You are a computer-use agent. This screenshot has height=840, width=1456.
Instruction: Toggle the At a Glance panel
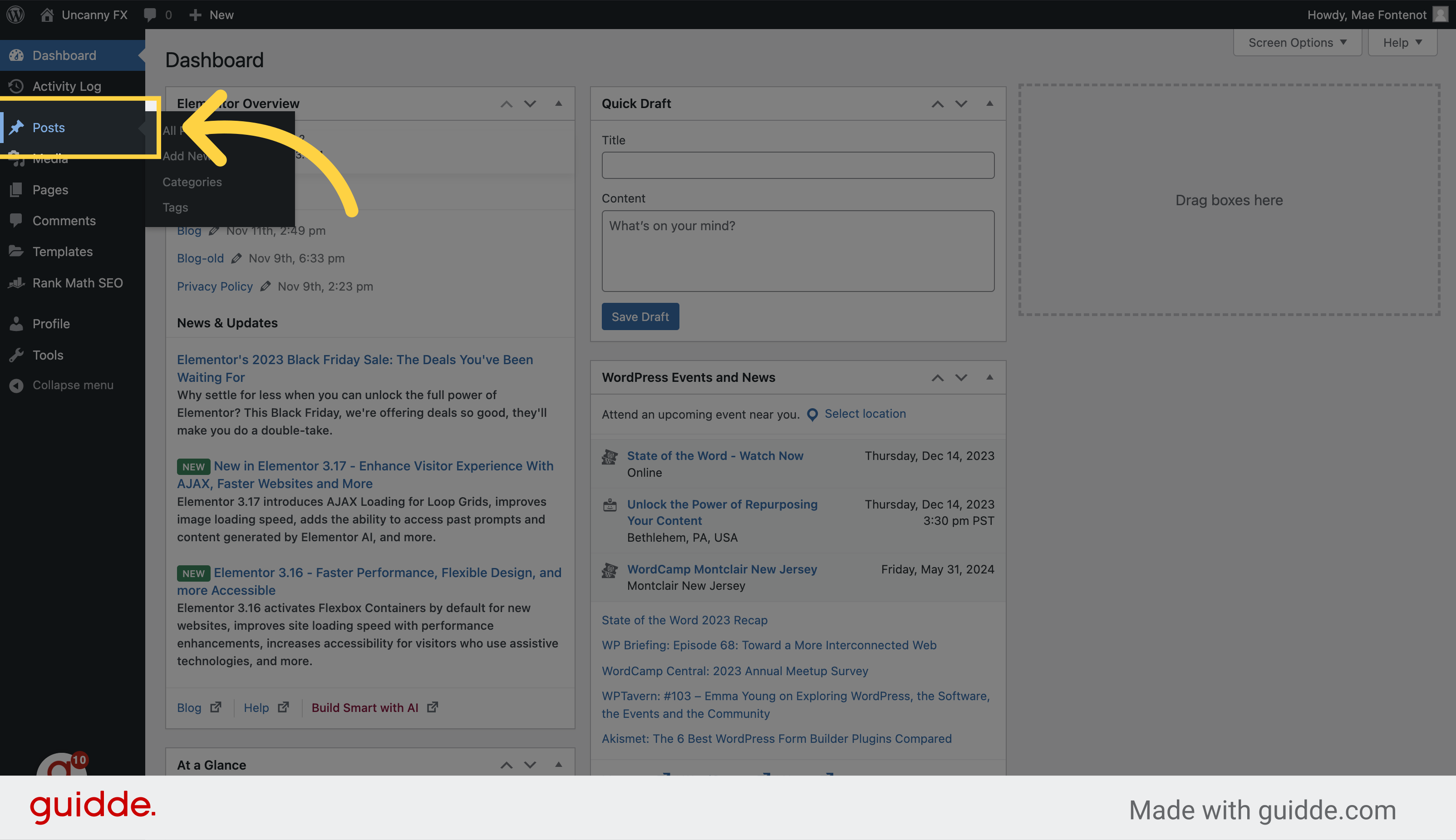558,765
